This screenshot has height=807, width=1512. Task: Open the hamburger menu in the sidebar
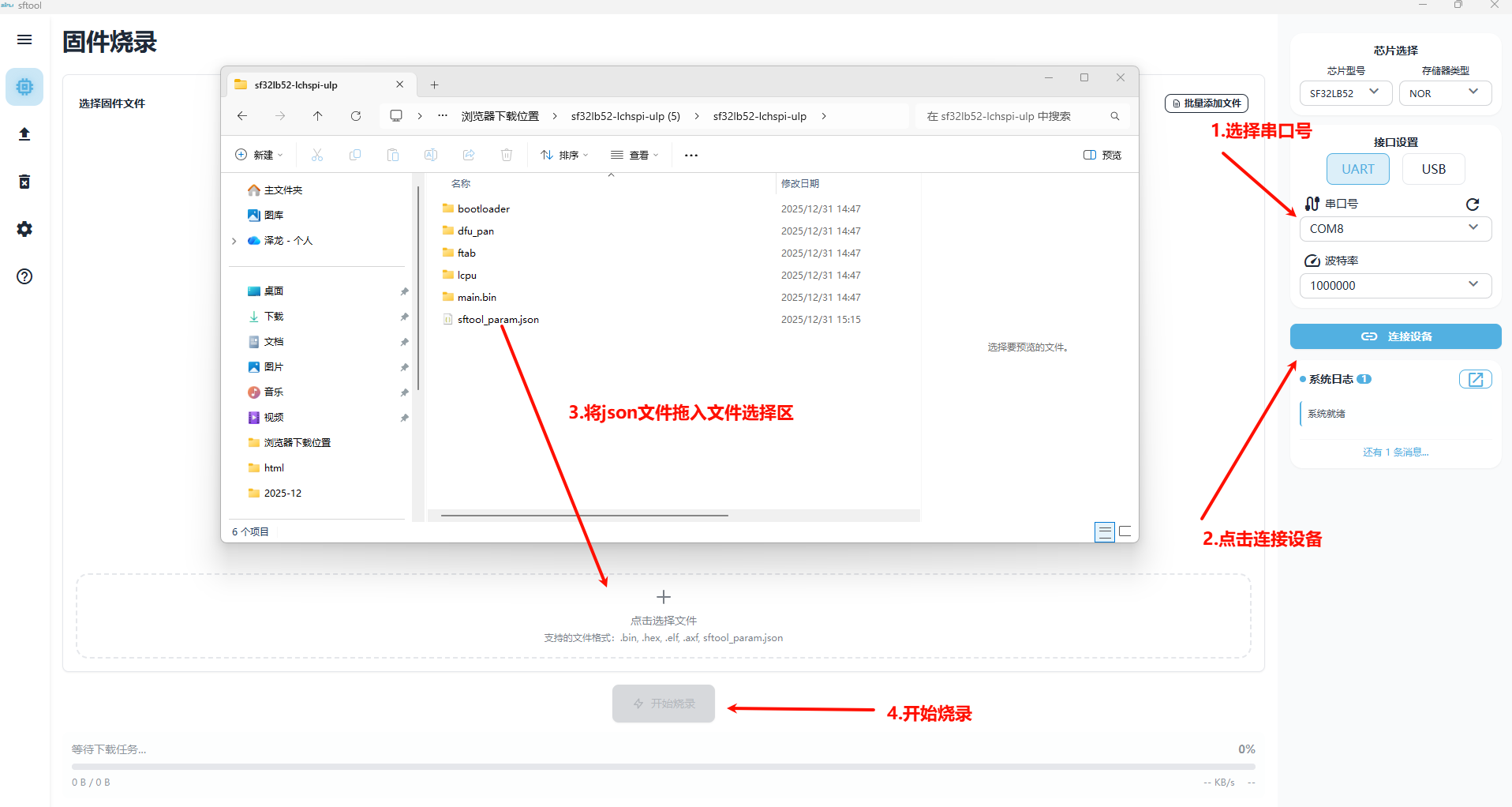(24, 39)
